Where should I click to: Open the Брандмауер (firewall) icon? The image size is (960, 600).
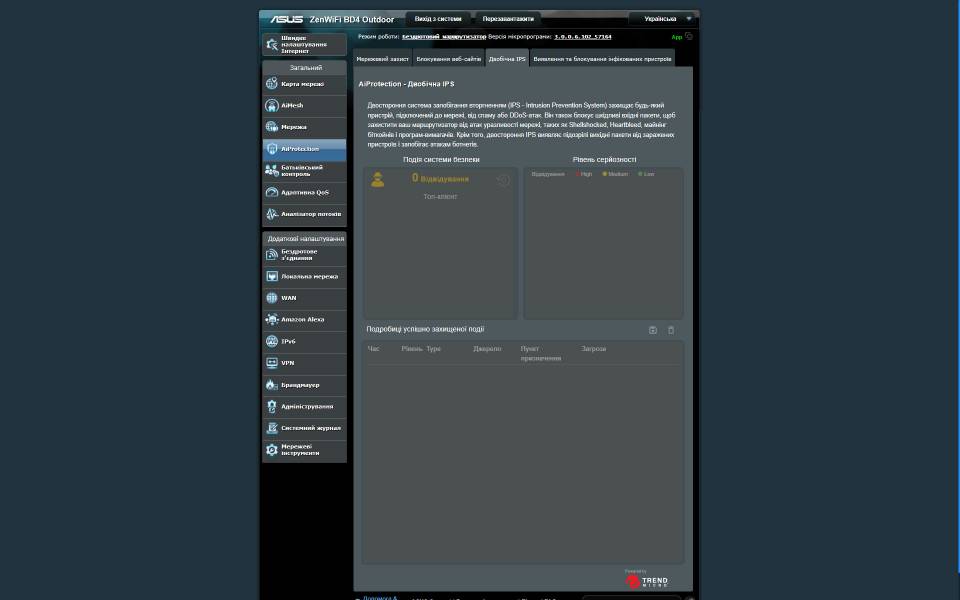272,385
